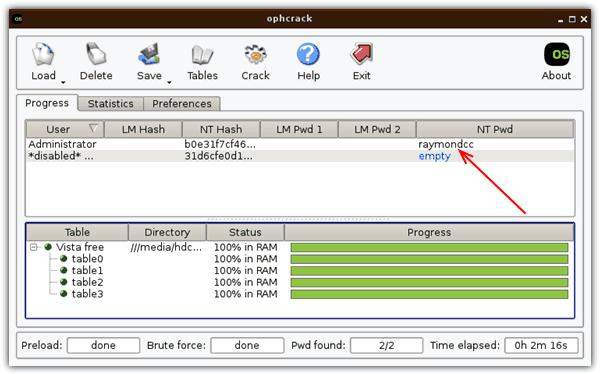Click the blue empty password cell
This screenshot has height=374, width=600.
click(435, 157)
